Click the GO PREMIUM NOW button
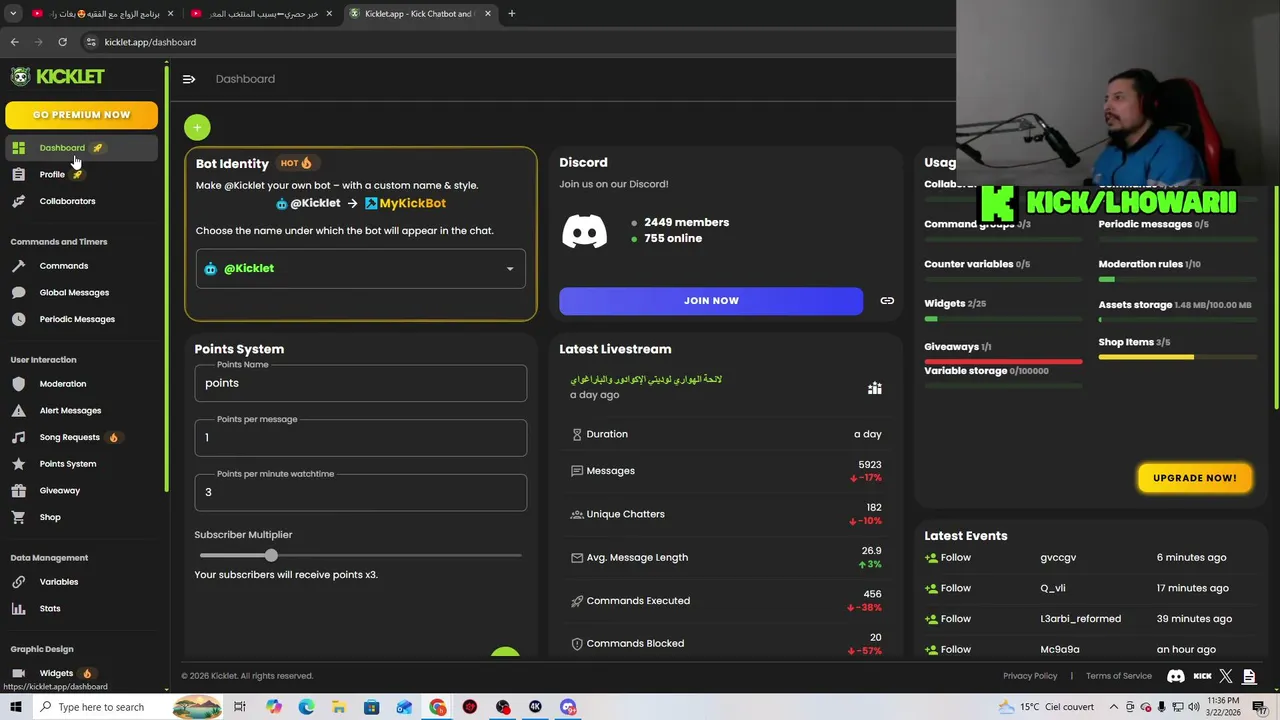 (81, 115)
